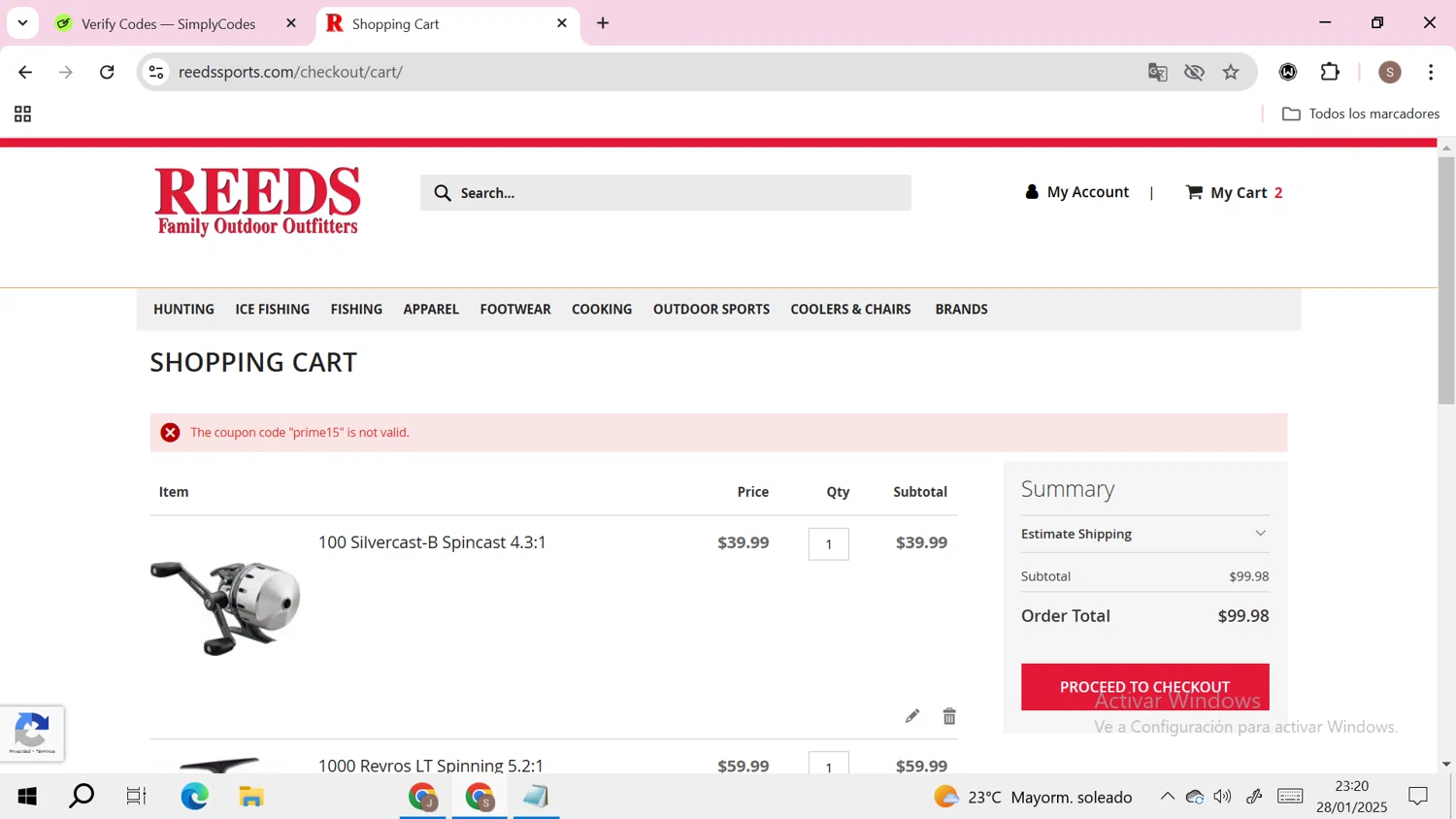Image resolution: width=1456 pixels, height=819 pixels.
Task: Open the notification center icon
Action: pyautogui.click(x=1418, y=797)
